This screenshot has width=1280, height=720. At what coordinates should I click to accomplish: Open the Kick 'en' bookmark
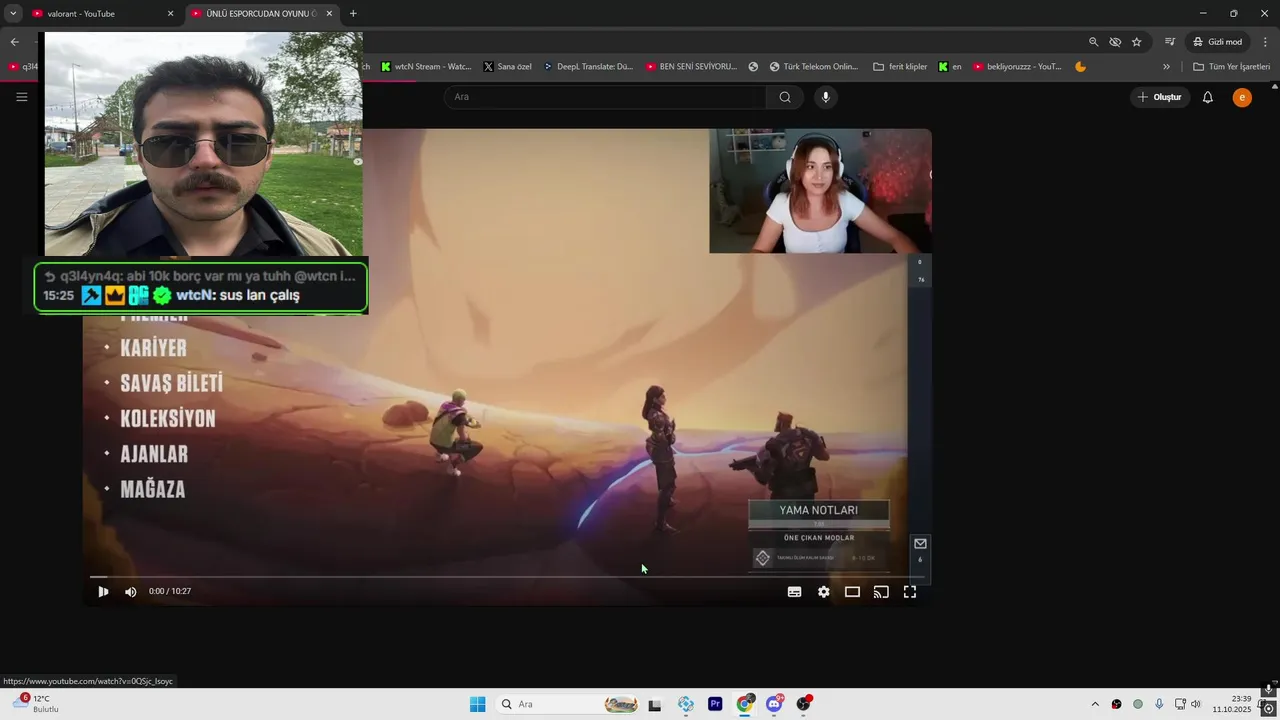950,67
